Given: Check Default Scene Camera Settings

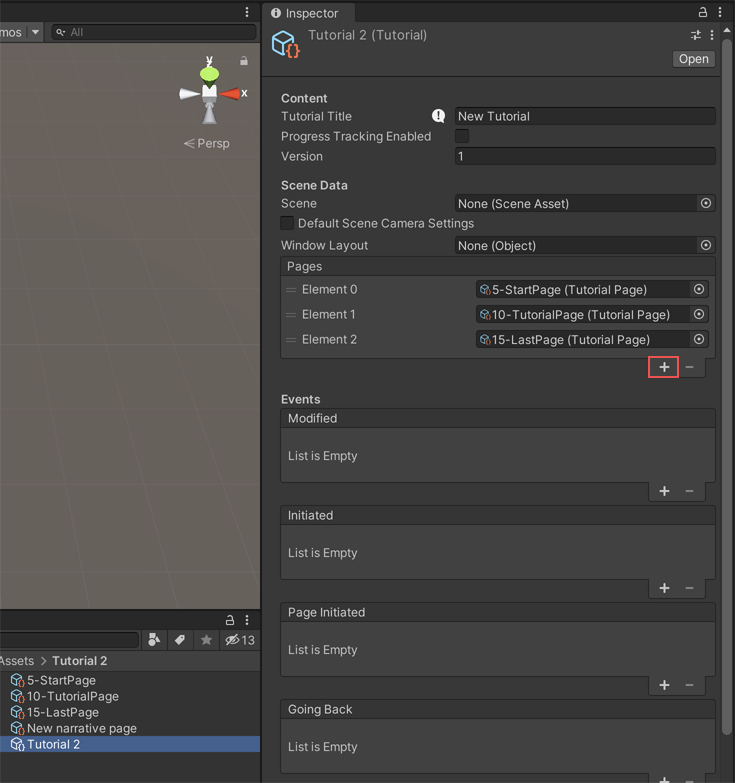Looking at the screenshot, I should coord(288,223).
